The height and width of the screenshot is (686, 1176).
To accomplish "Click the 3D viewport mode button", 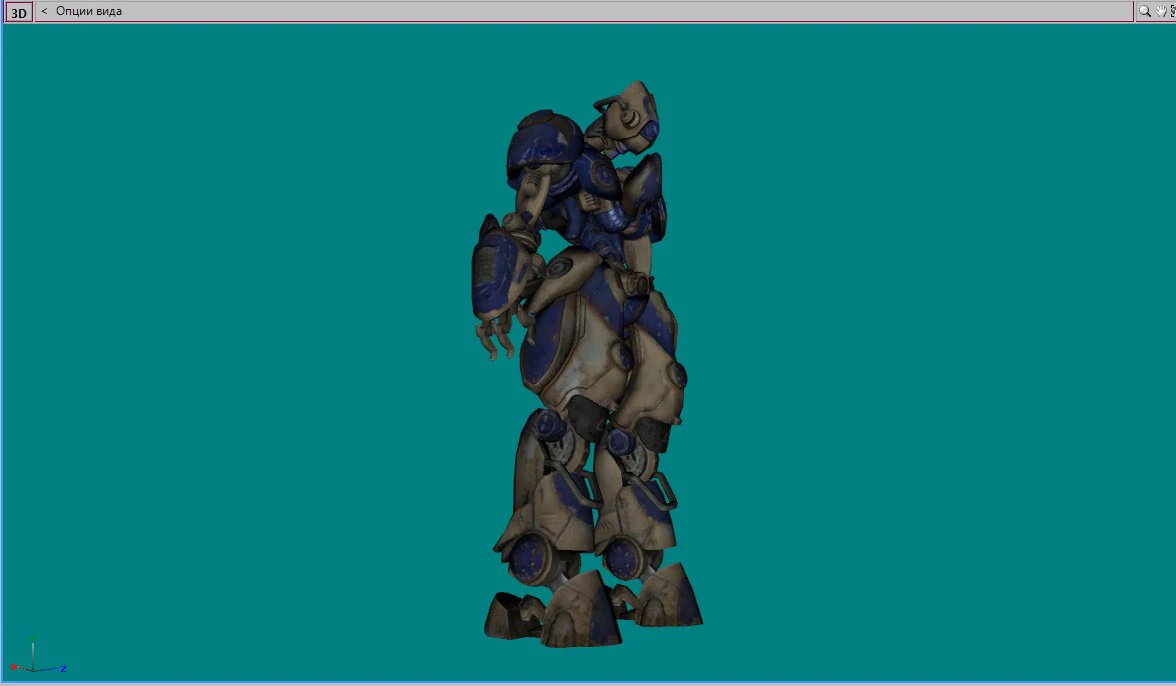I will coord(18,11).
